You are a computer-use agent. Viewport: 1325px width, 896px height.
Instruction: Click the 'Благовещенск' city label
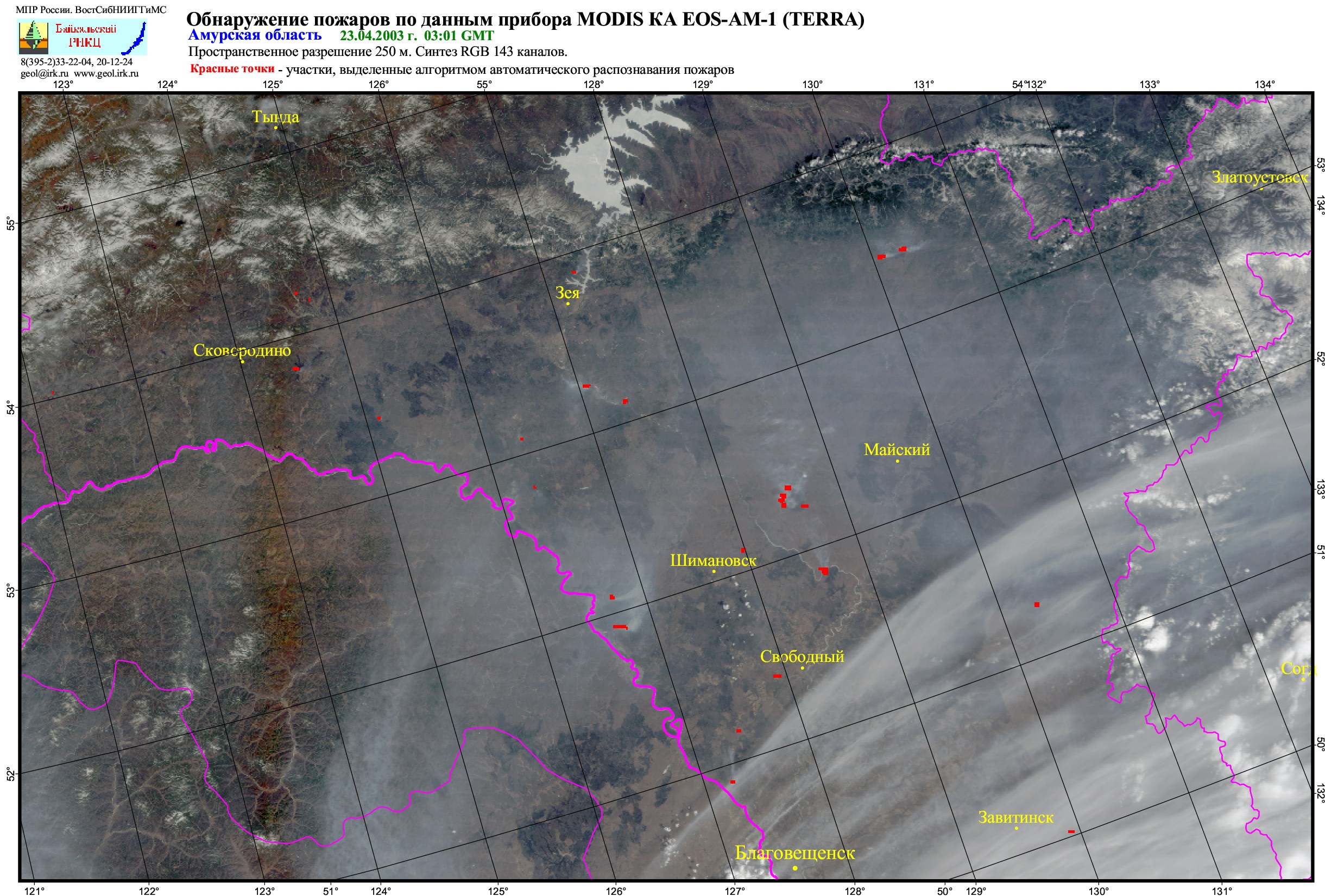(795, 853)
